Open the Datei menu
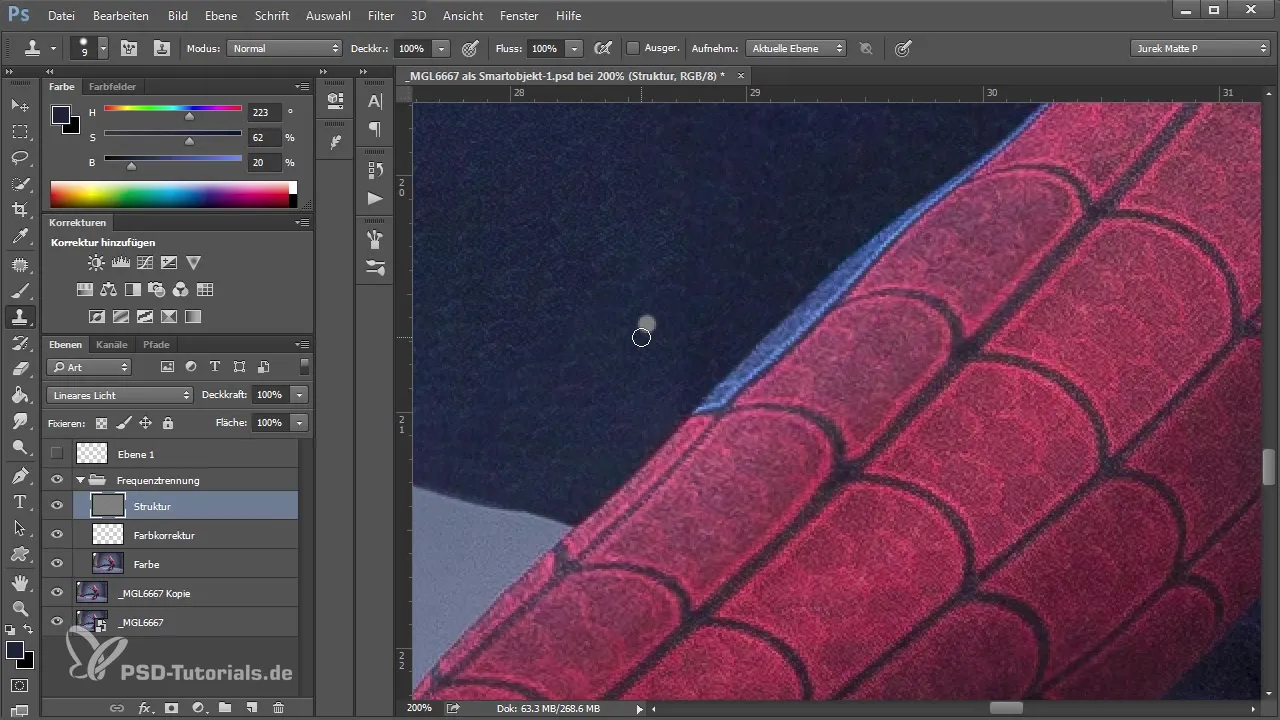The width and height of the screenshot is (1280, 720). [x=61, y=16]
